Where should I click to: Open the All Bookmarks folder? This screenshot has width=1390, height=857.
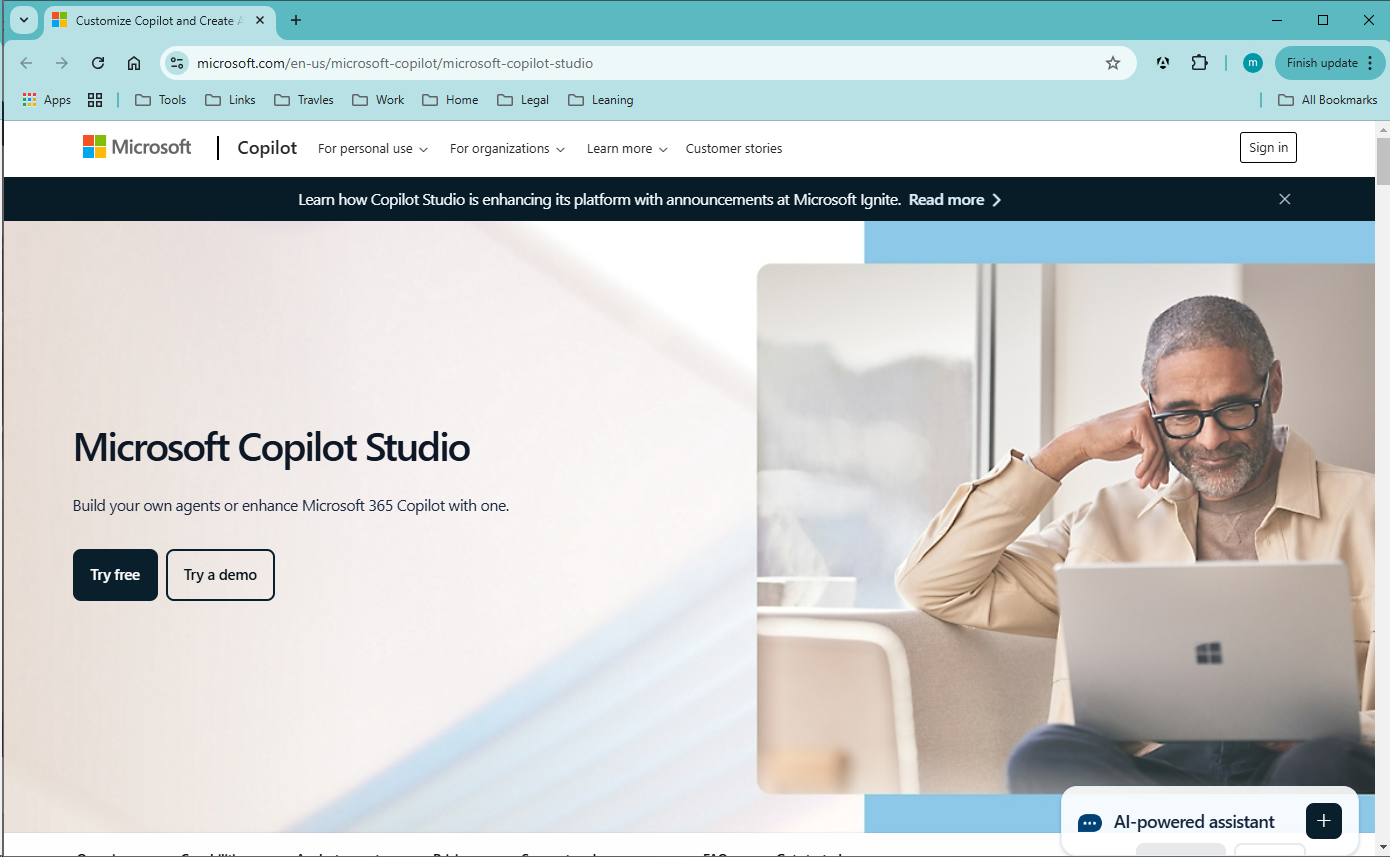coord(1328,100)
